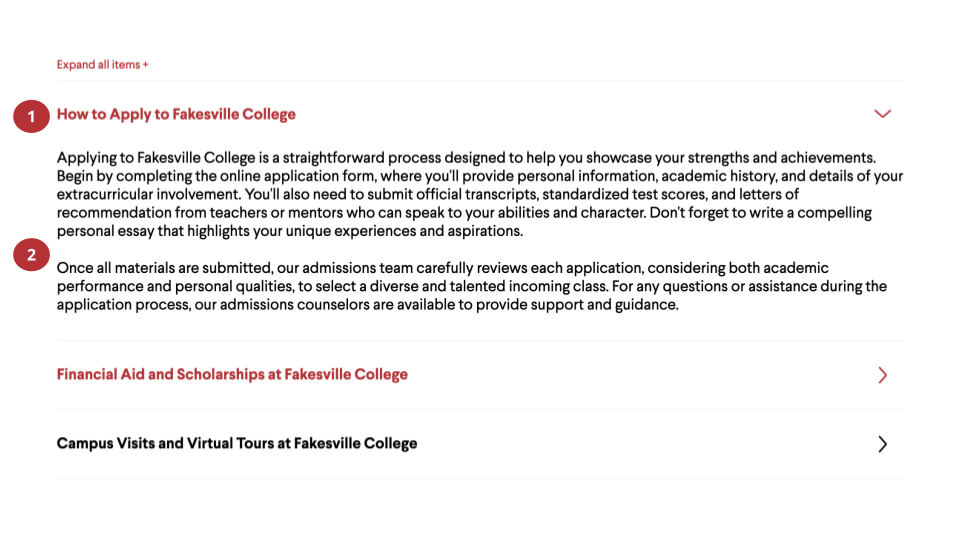Collapse How to Apply section via down chevron

click(882, 114)
